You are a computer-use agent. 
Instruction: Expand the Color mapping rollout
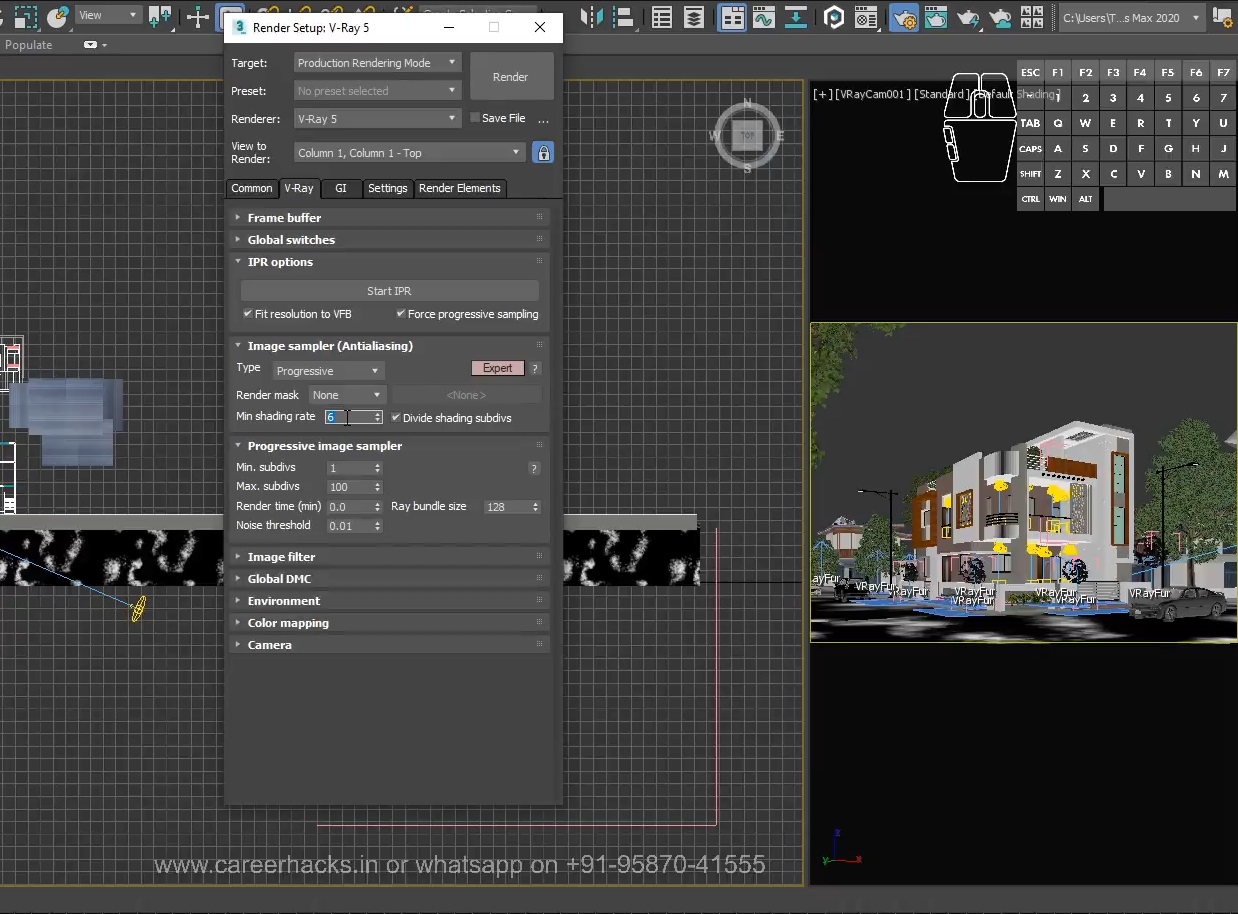point(288,622)
